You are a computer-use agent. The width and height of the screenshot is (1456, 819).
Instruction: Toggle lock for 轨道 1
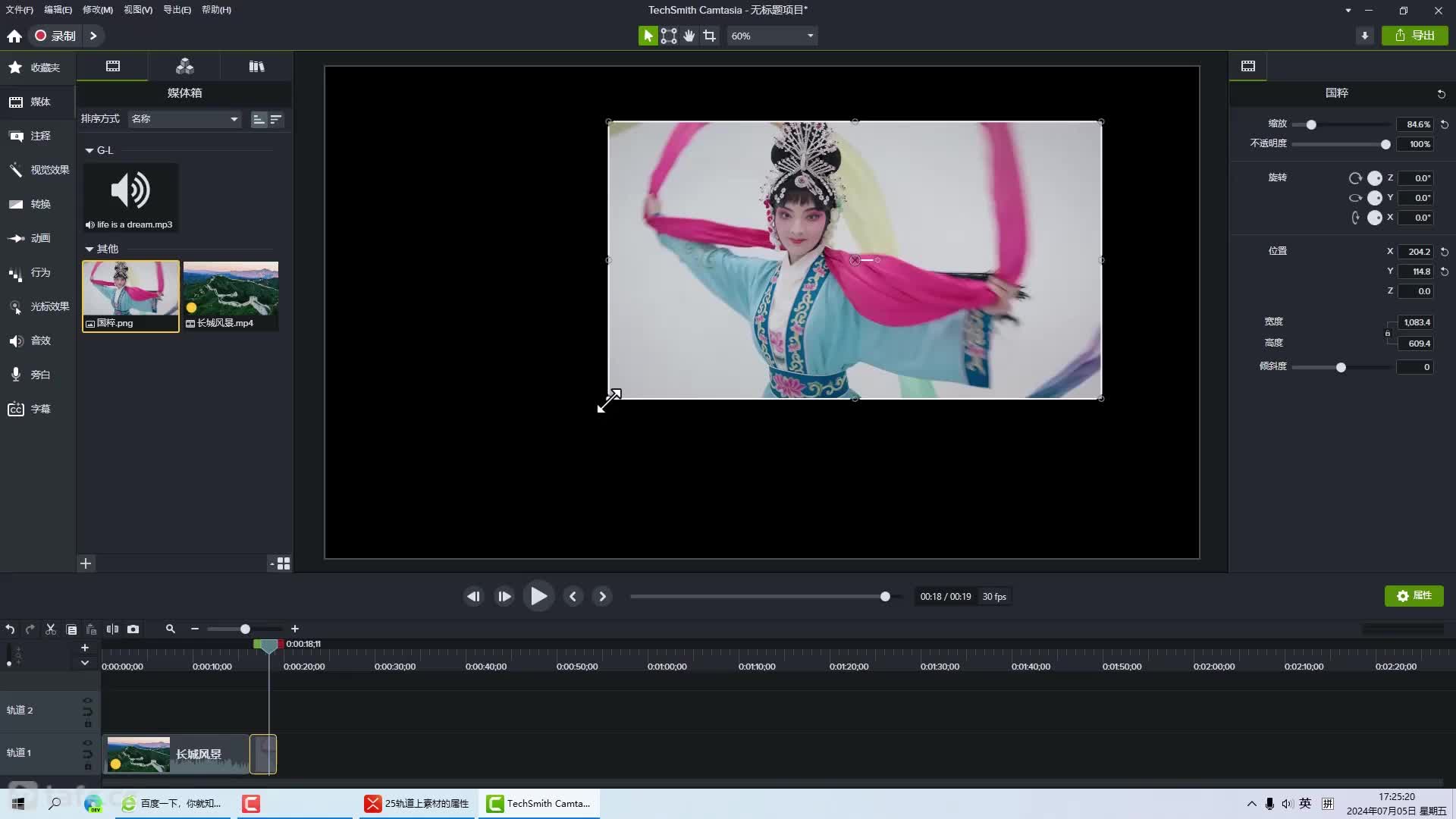(87, 767)
